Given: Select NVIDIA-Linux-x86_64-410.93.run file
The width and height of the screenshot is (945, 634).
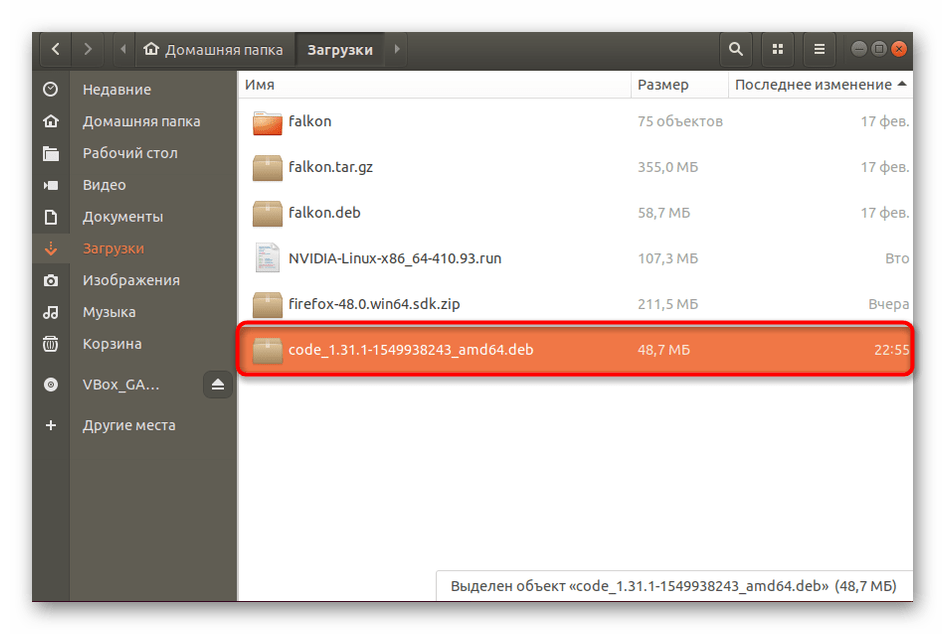Looking at the screenshot, I should coord(576,259).
